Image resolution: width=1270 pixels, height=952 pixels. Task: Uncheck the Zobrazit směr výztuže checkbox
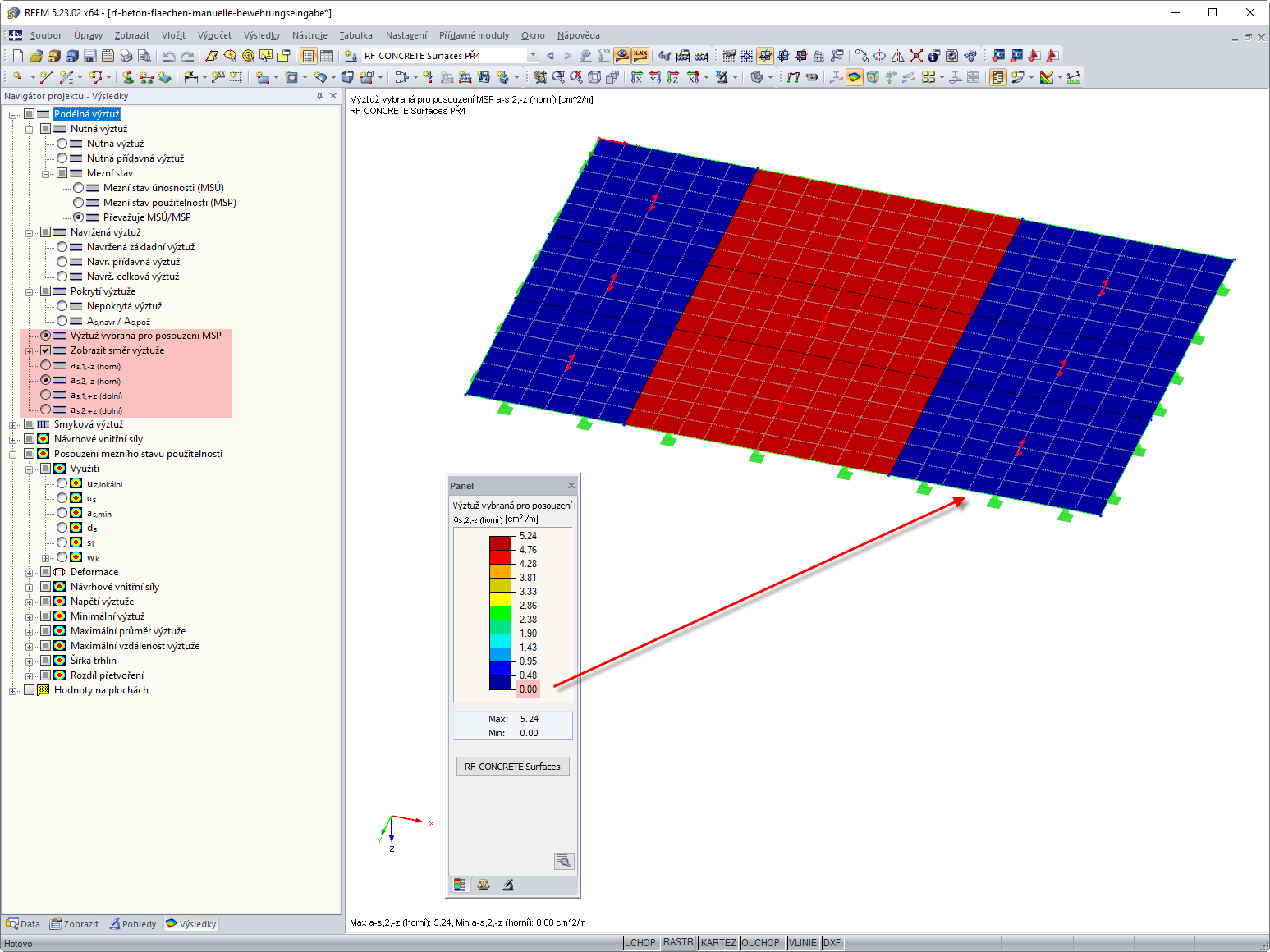(x=46, y=350)
